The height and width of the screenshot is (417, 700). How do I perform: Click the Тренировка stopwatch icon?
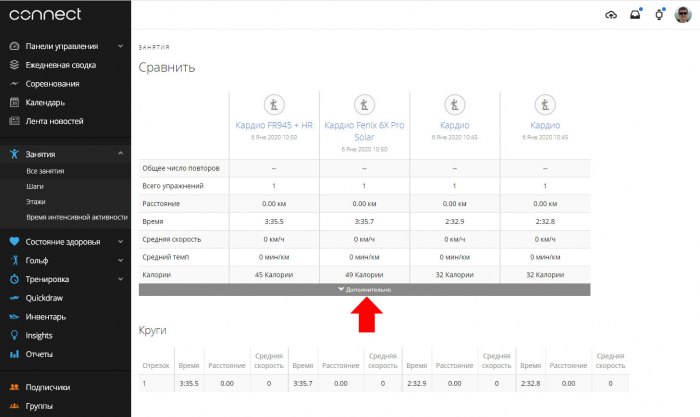coord(14,279)
